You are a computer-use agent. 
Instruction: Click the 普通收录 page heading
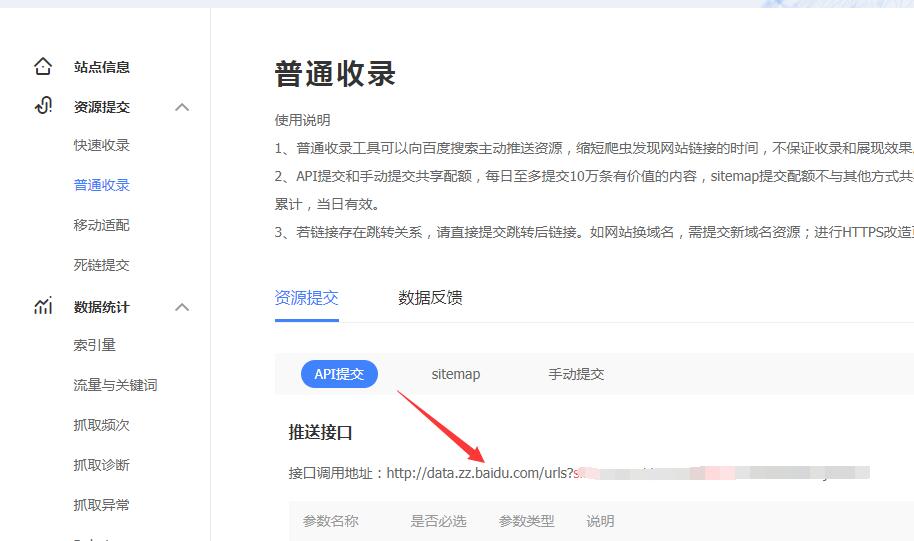[335, 75]
